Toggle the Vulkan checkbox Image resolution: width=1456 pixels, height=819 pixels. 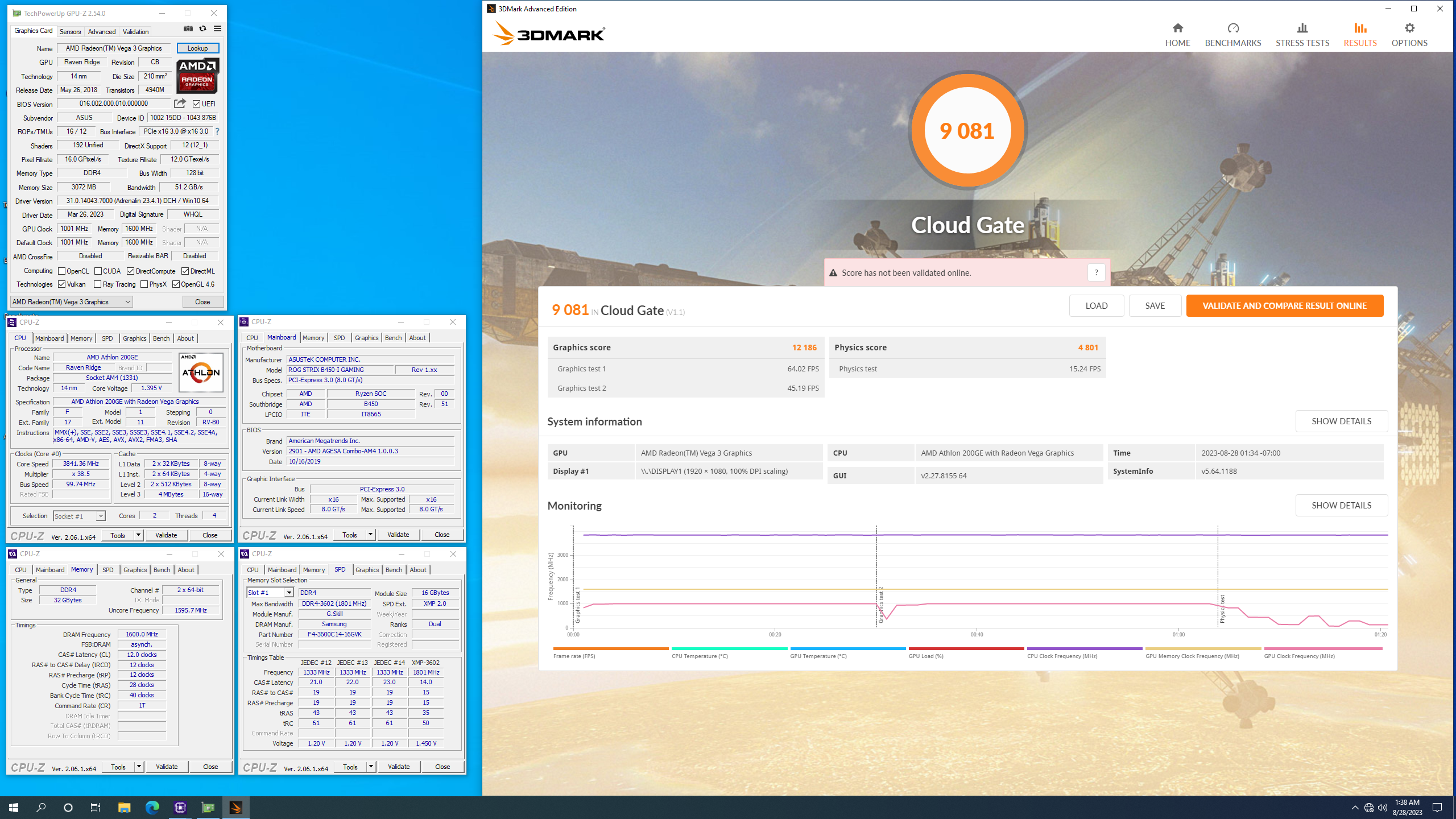coord(61,284)
